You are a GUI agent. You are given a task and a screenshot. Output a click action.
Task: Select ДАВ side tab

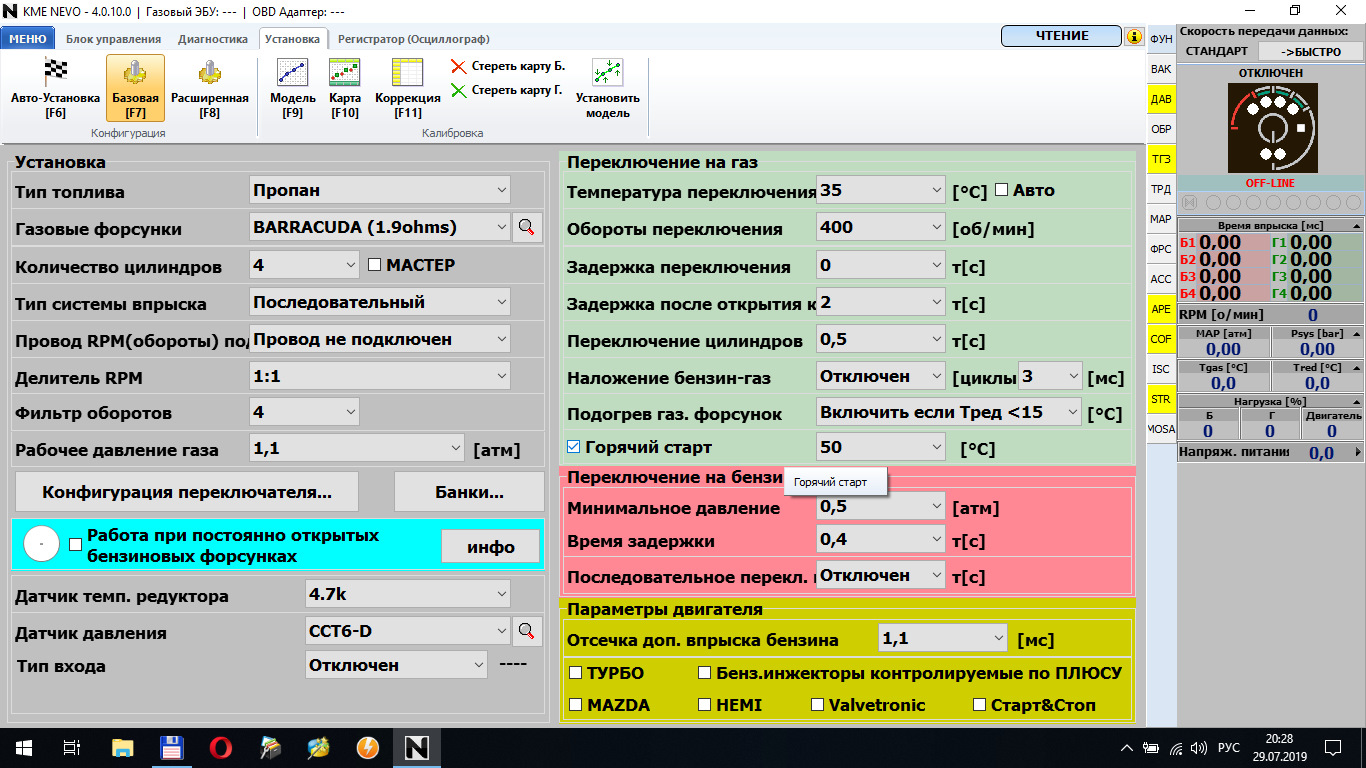[1161, 99]
